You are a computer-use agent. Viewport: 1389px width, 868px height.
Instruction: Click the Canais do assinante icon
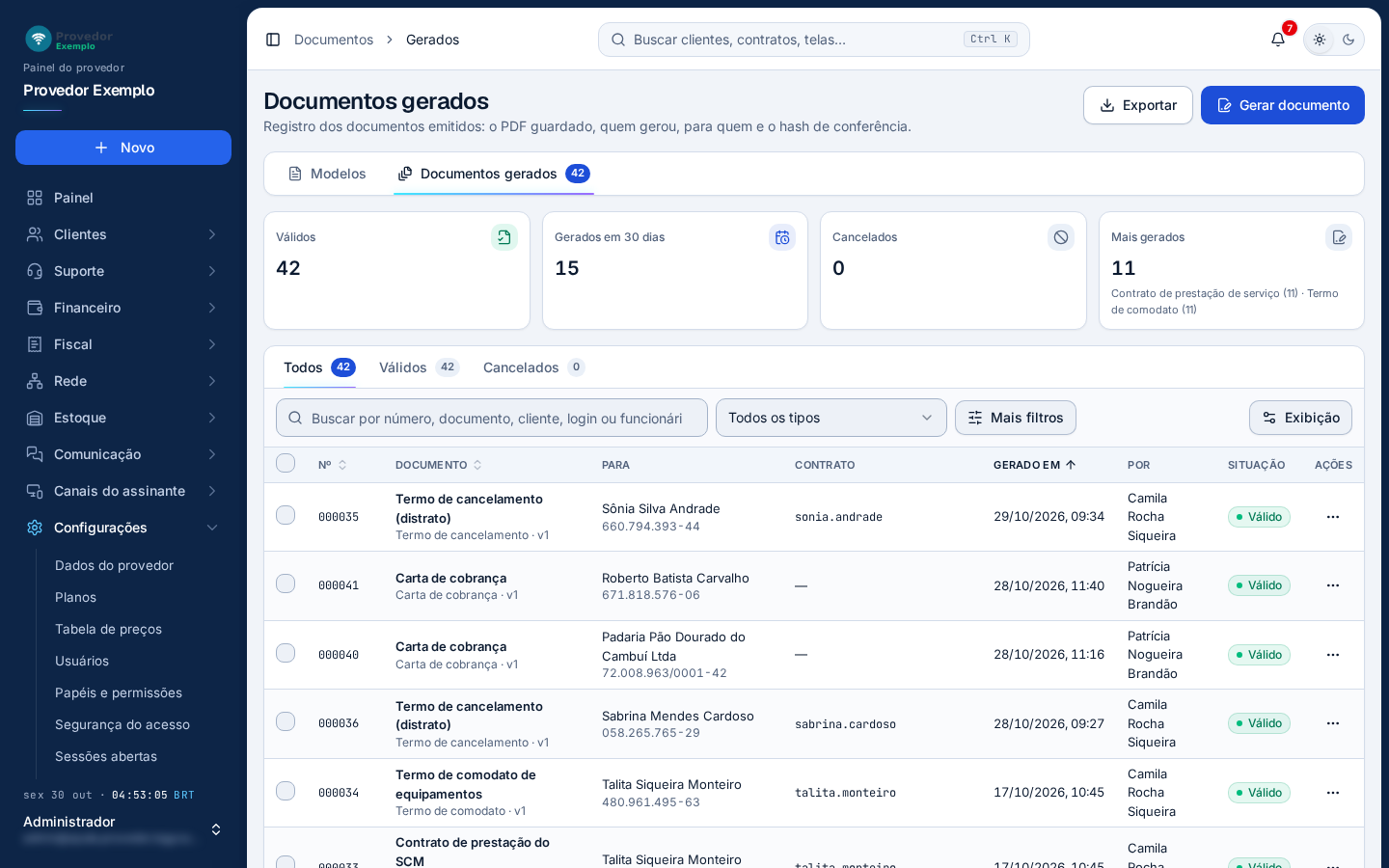(35, 491)
